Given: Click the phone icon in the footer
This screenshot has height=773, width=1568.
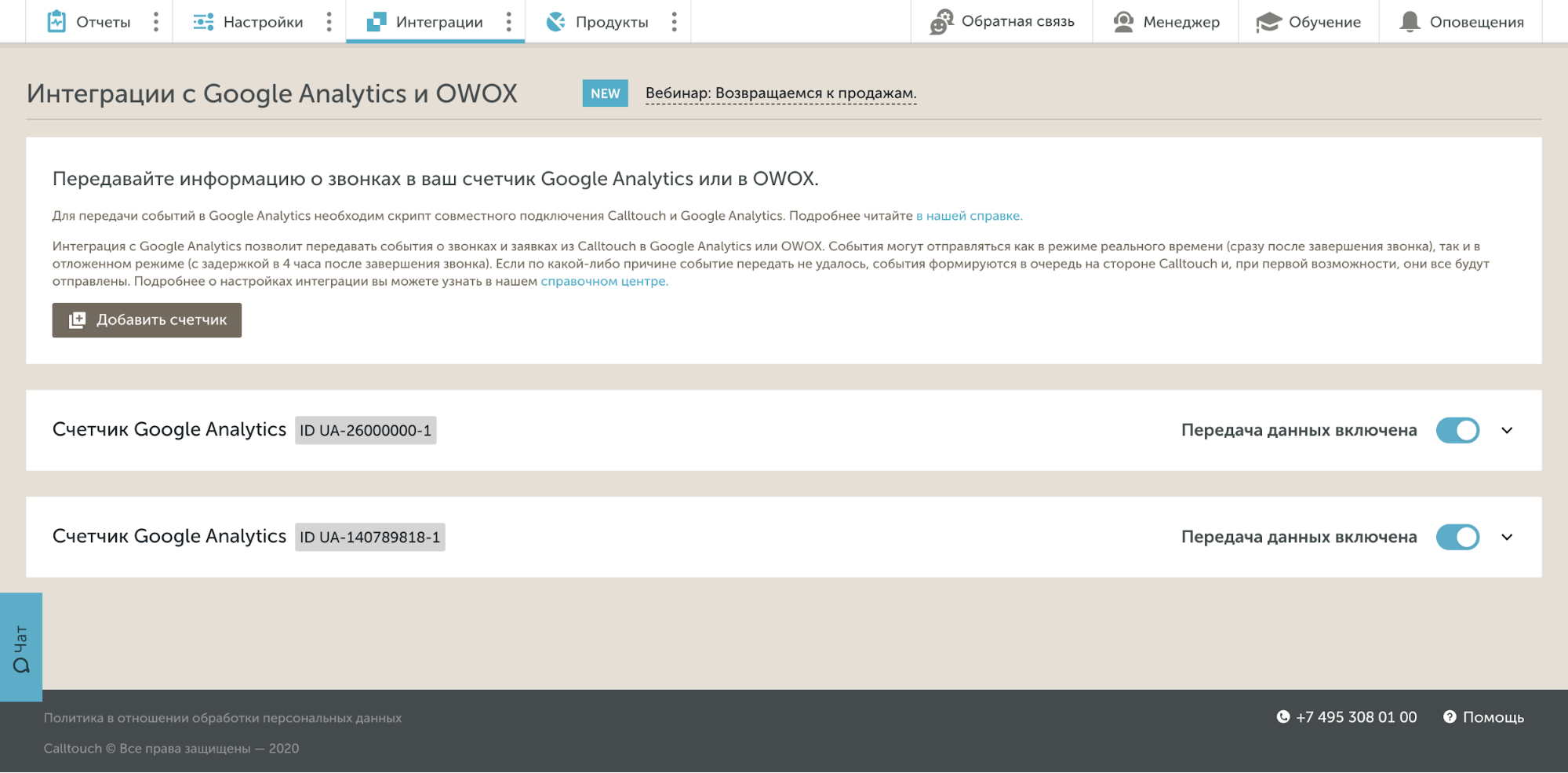Looking at the screenshot, I should 1283,716.
